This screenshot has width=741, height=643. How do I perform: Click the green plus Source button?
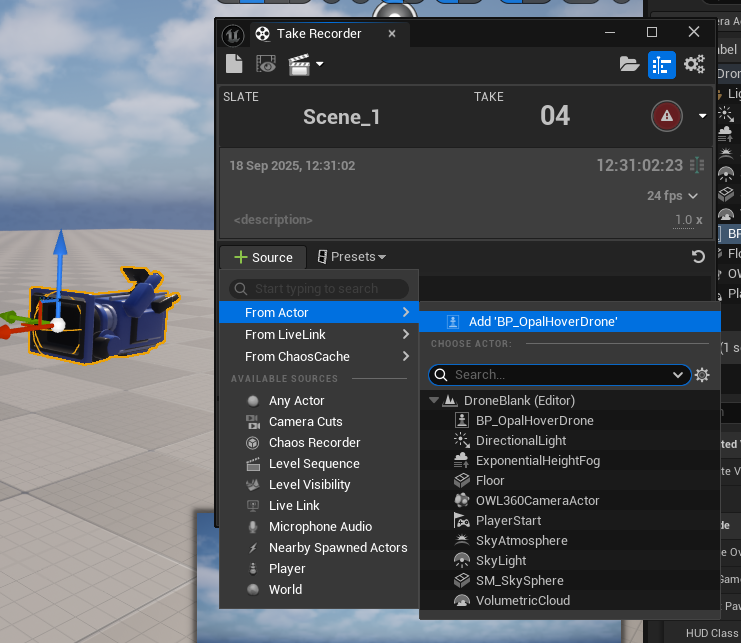coord(263,257)
